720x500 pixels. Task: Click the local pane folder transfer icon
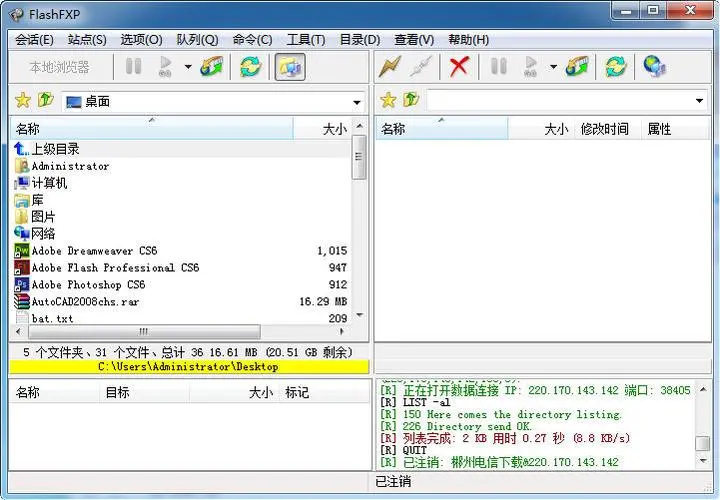coord(212,67)
